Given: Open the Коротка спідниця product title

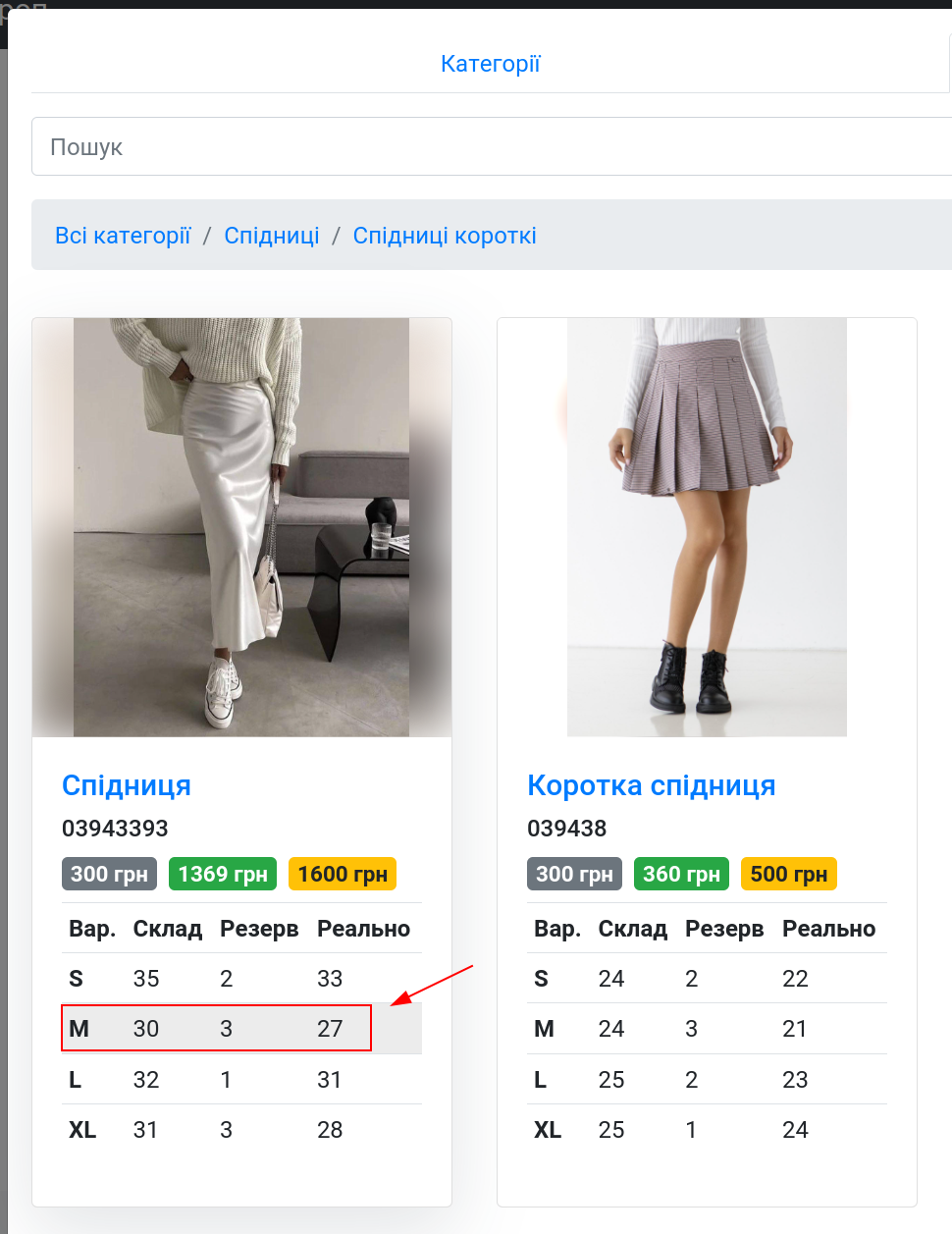Looking at the screenshot, I should [652, 785].
